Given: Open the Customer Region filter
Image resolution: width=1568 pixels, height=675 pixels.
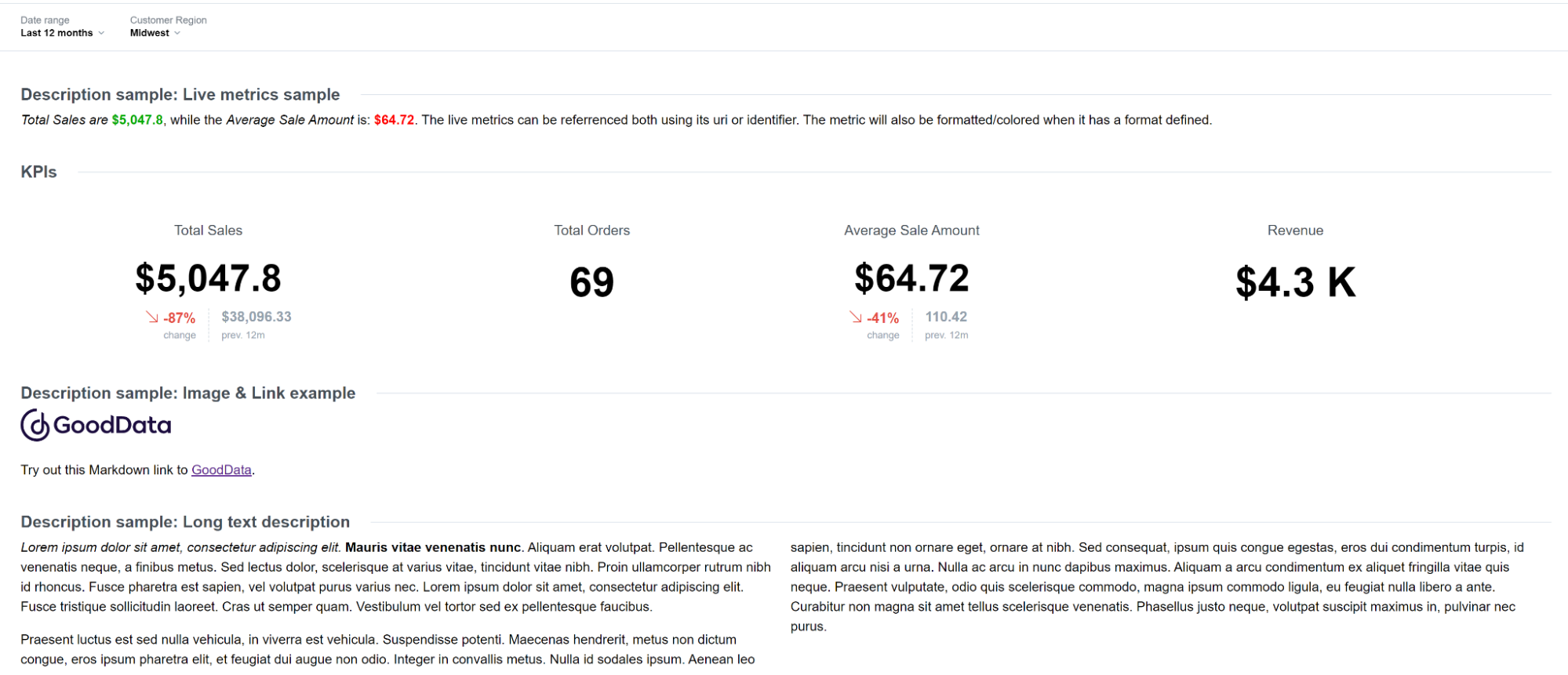Looking at the screenshot, I should tap(153, 33).
